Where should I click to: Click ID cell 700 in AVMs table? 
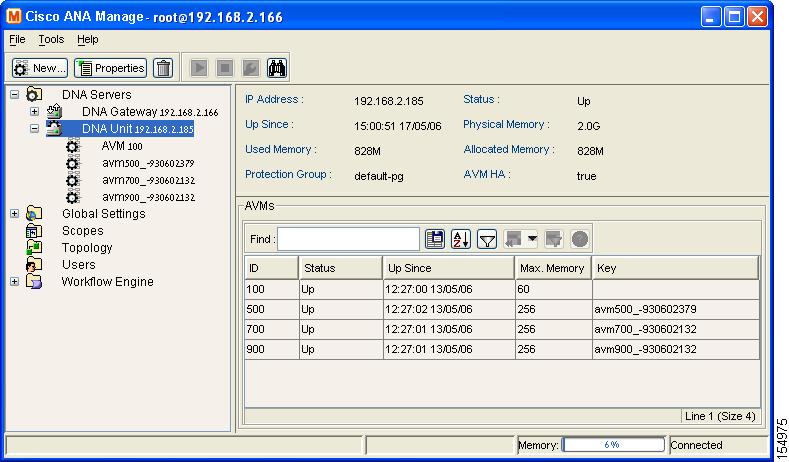(x=272, y=329)
